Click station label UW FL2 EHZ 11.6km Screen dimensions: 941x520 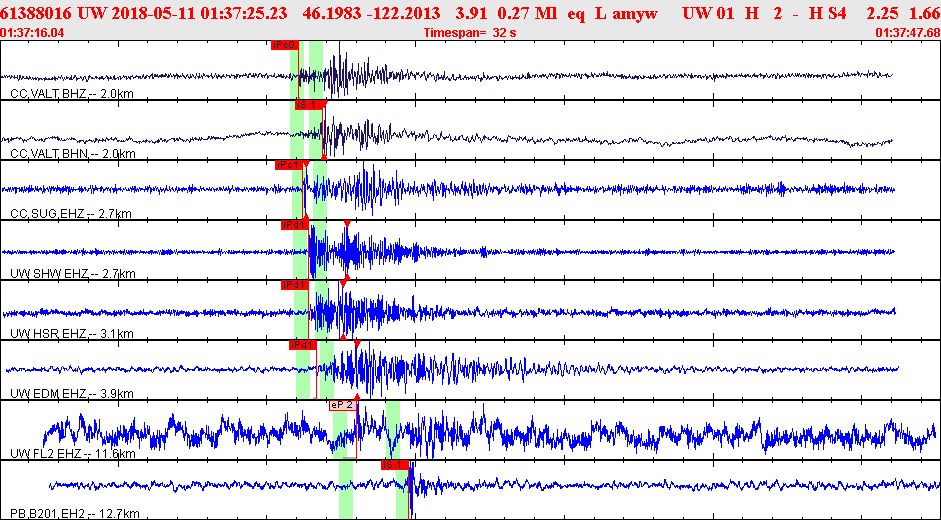point(73,454)
